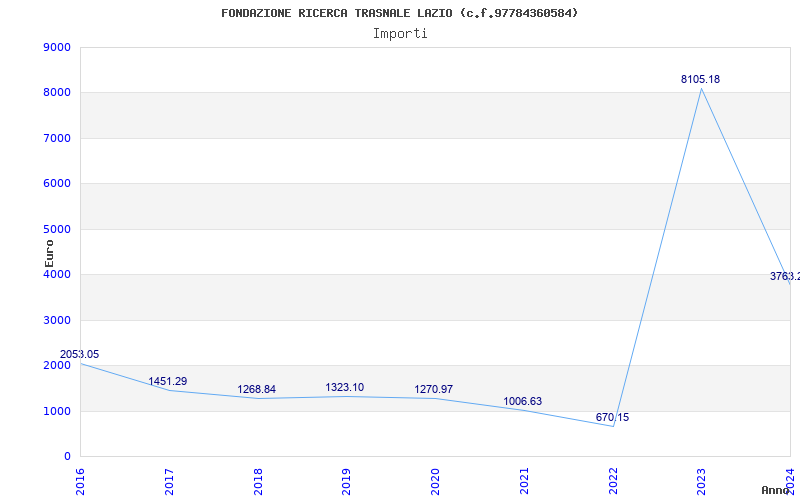Screen dimensions: 800x500
Task: Click the x-axis year label 2021
Action: coord(524,482)
